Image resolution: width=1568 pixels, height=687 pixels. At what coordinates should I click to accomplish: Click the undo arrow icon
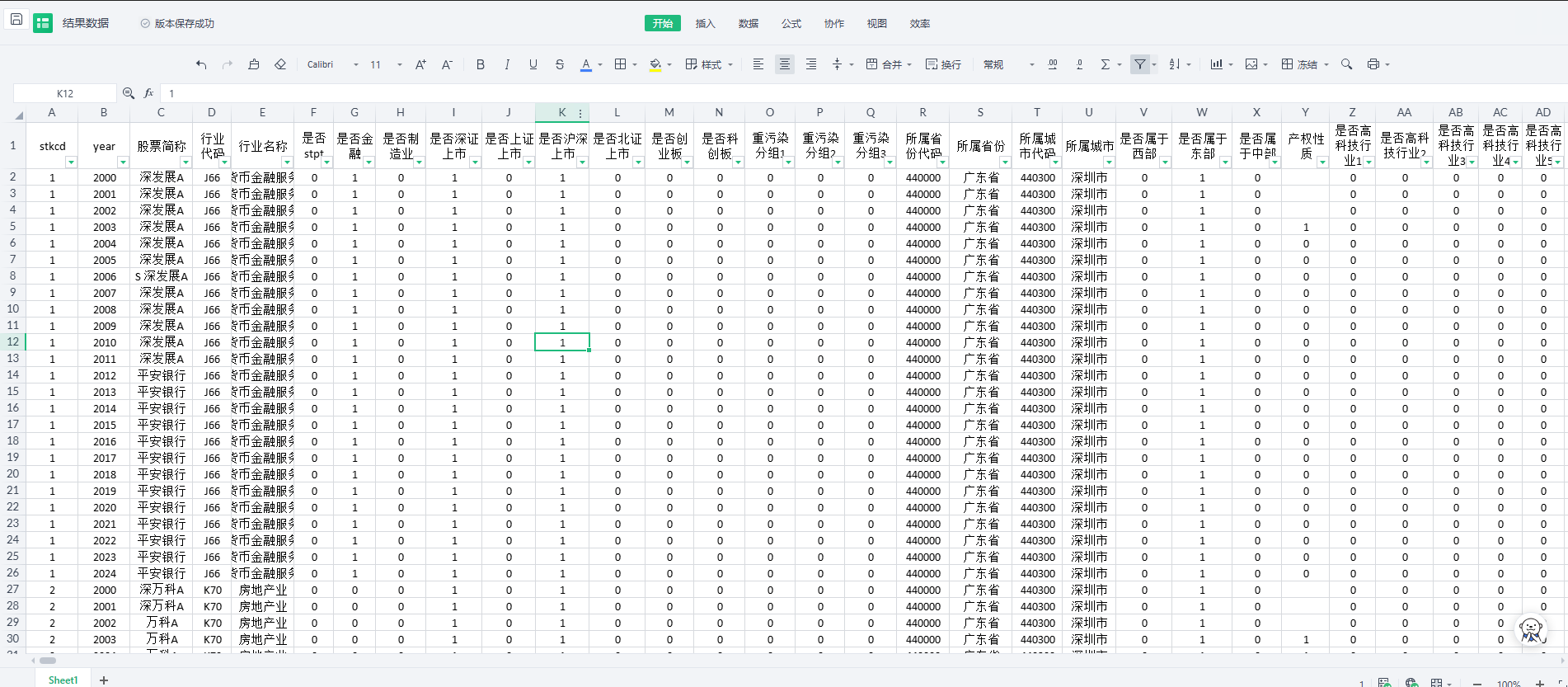tap(201, 64)
